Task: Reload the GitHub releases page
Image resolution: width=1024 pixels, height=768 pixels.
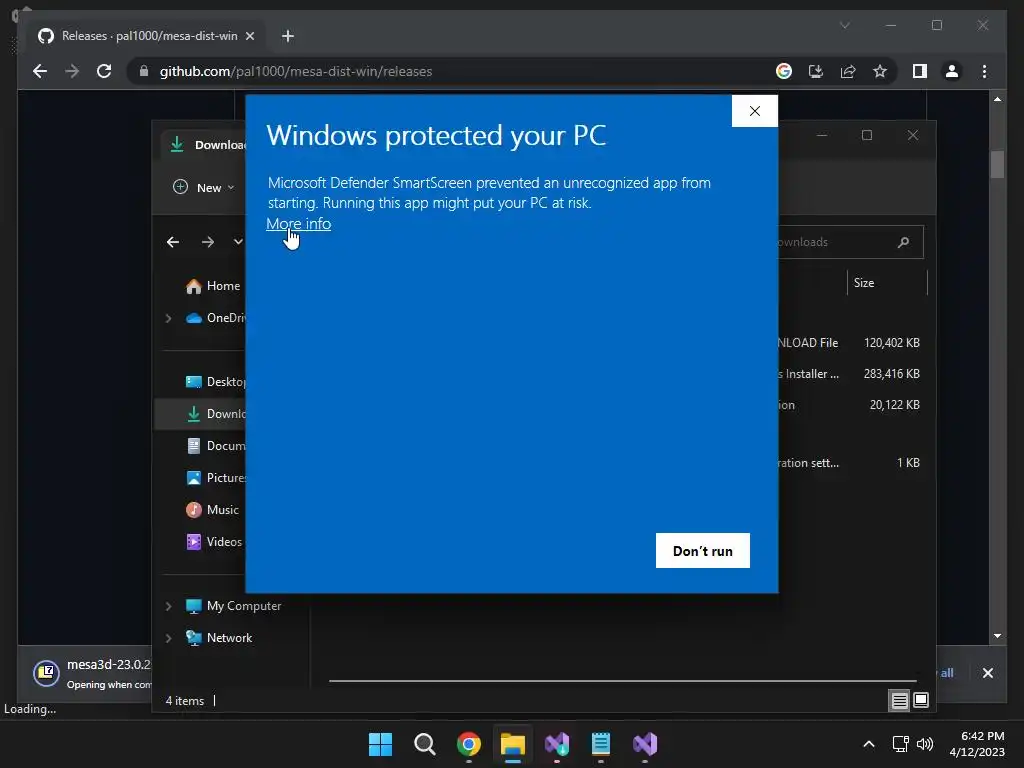Action: coord(104,71)
